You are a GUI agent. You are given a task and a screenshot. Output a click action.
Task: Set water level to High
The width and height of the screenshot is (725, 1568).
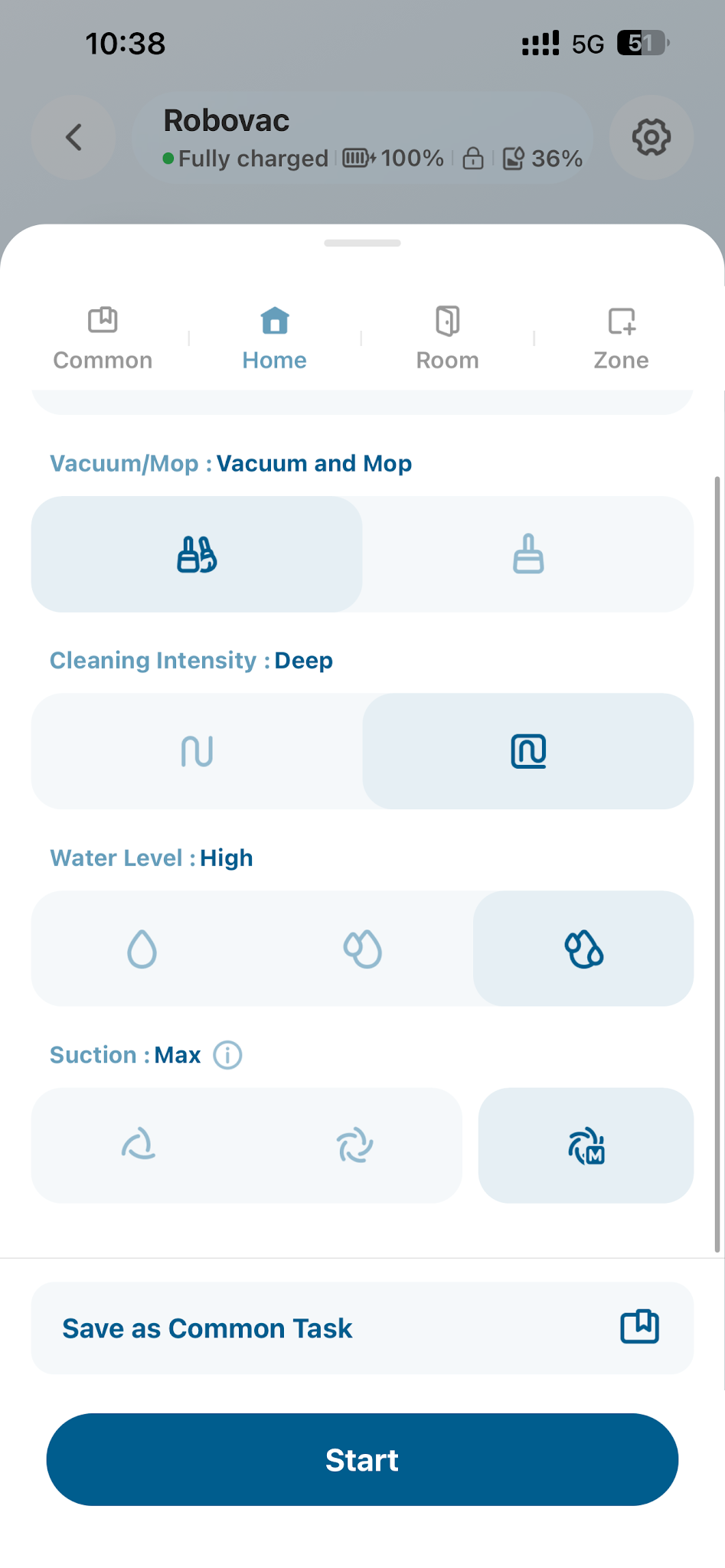(583, 949)
